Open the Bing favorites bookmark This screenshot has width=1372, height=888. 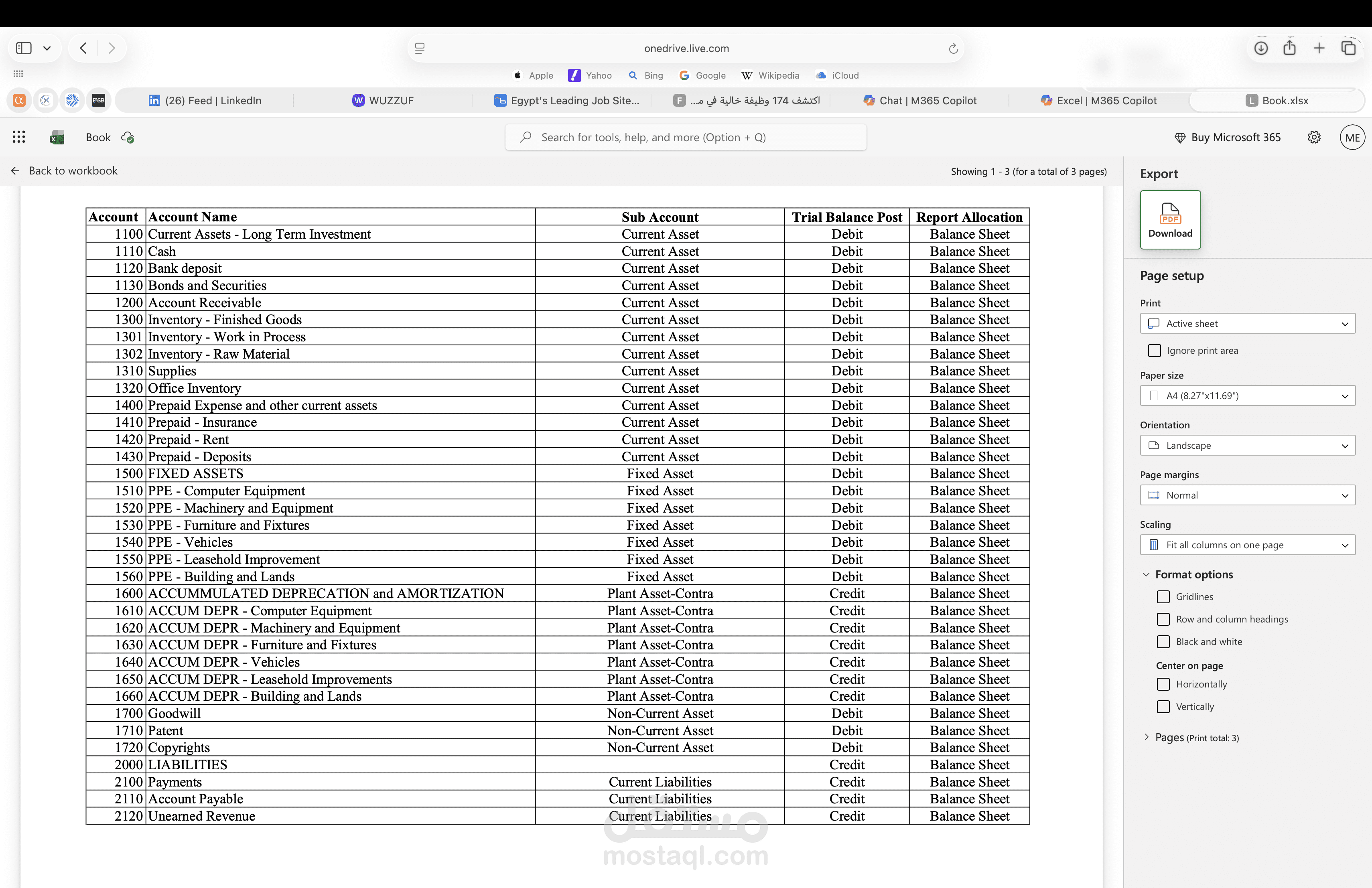click(645, 75)
